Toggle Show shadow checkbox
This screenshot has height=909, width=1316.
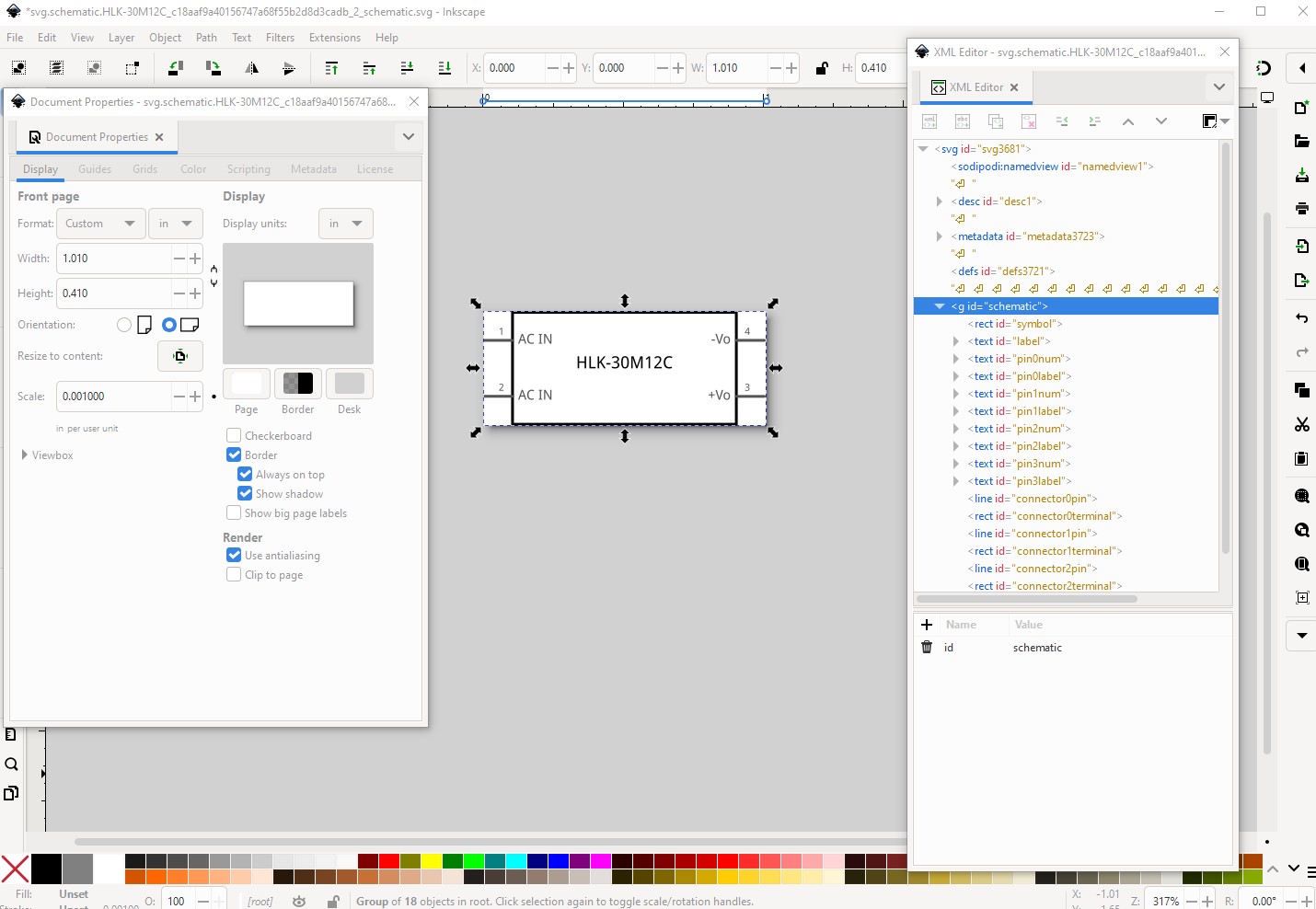pos(245,493)
